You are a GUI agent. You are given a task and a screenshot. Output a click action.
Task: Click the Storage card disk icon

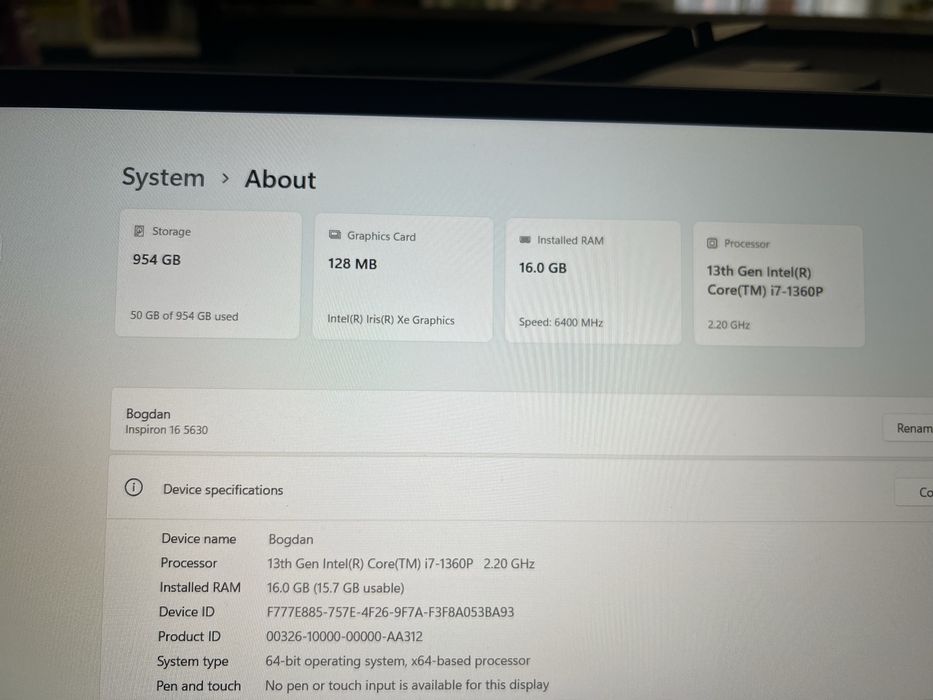click(139, 231)
